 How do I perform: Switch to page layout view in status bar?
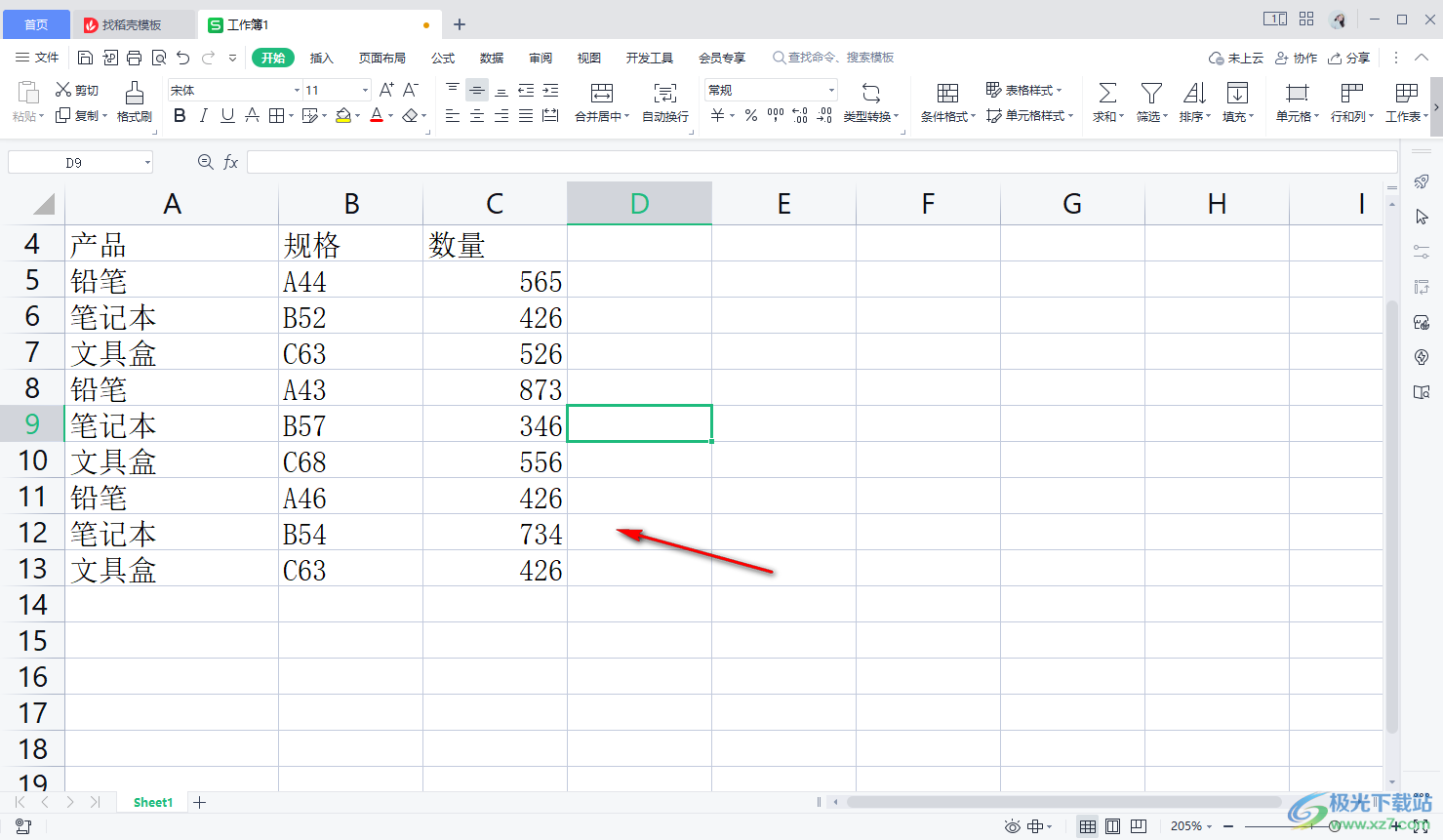click(x=1112, y=826)
